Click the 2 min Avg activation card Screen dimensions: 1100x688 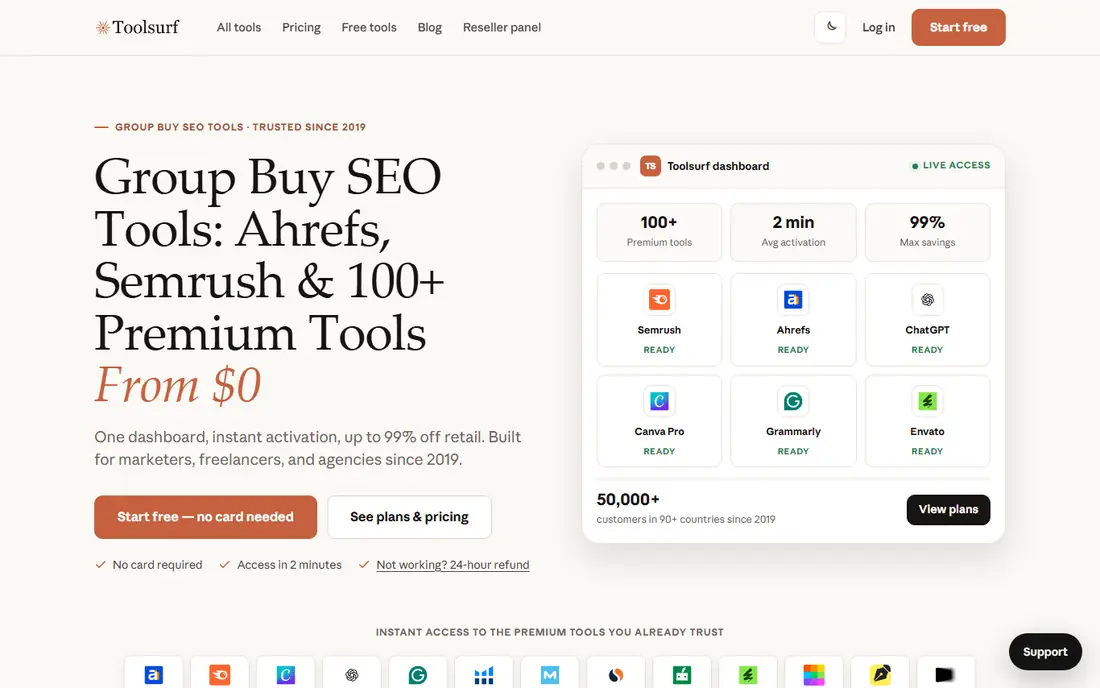(x=793, y=232)
